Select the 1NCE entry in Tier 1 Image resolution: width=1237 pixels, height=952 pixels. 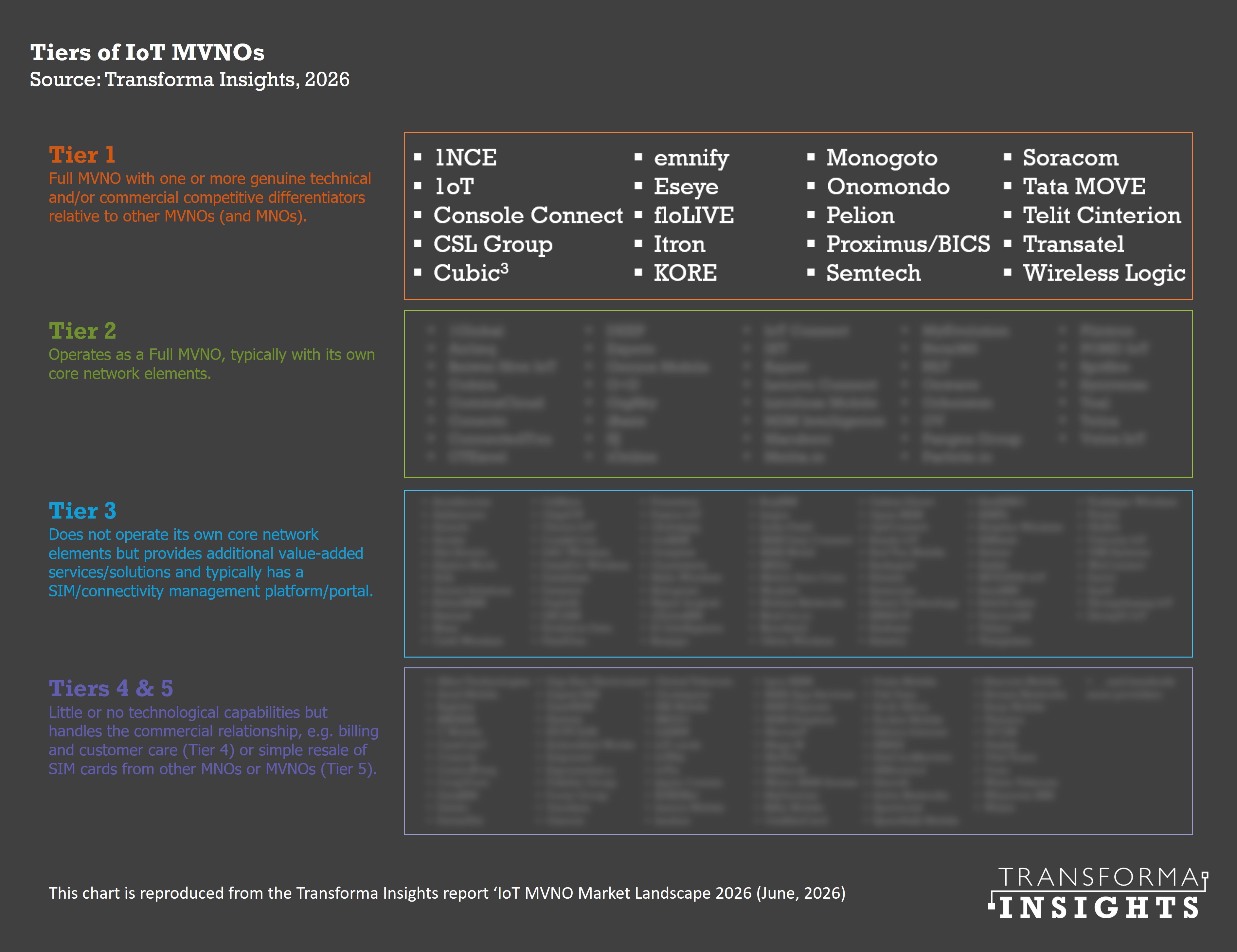(465, 157)
